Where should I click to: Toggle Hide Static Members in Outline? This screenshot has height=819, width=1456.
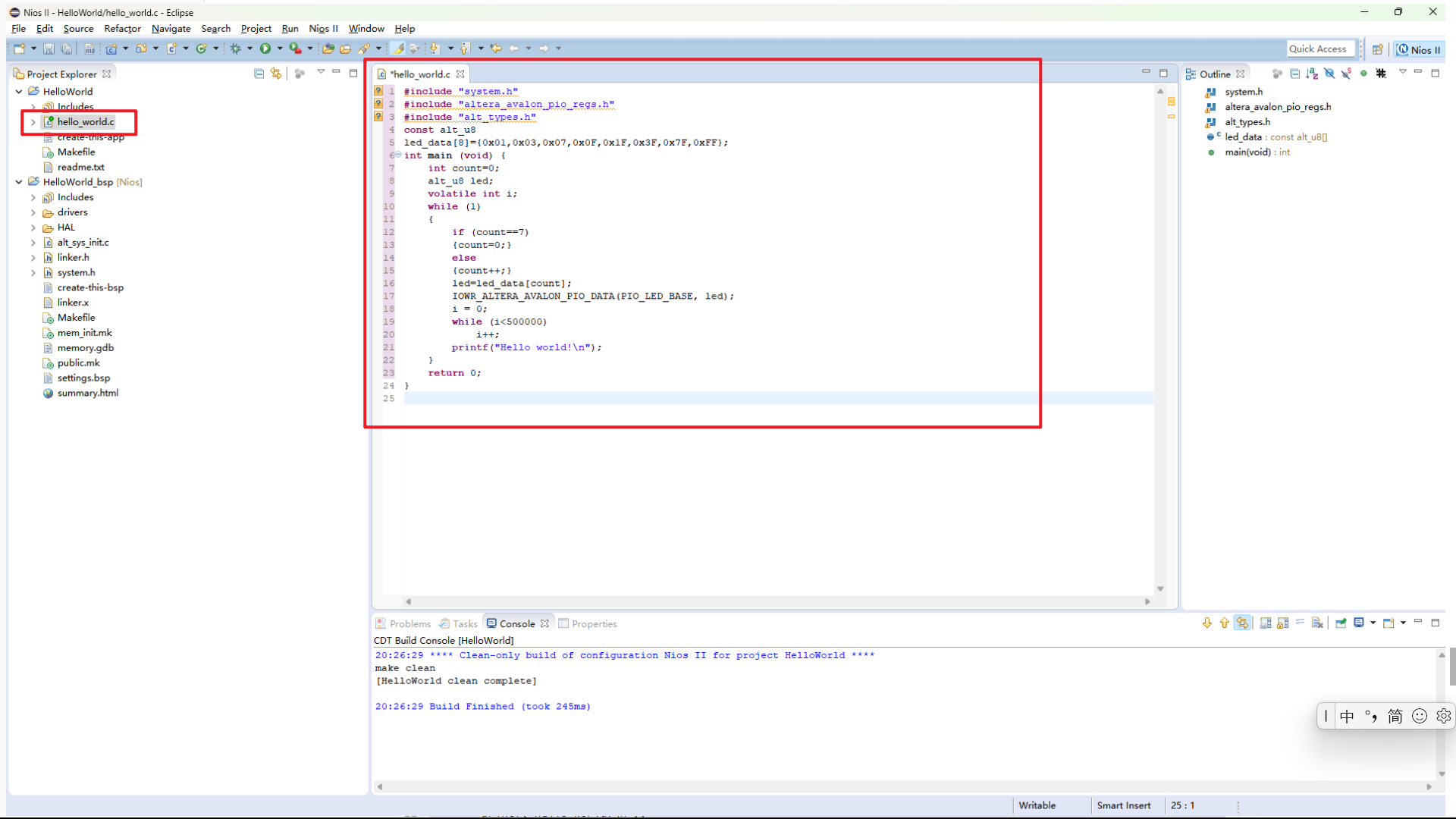1346,74
